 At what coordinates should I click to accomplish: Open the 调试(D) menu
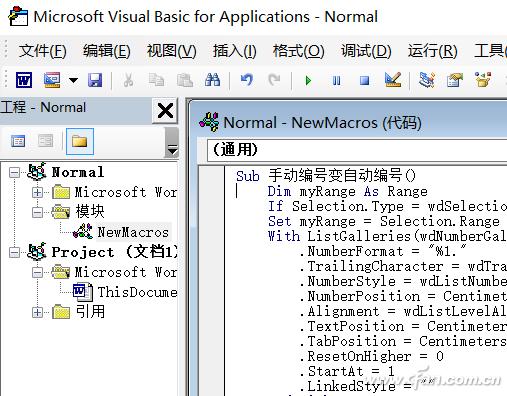(366, 51)
